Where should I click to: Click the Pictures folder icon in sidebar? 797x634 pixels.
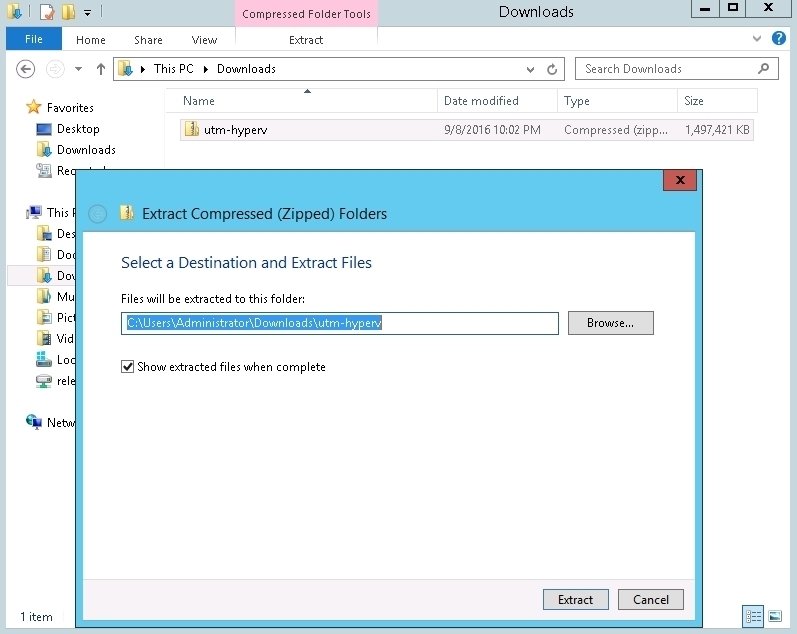coord(44,317)
